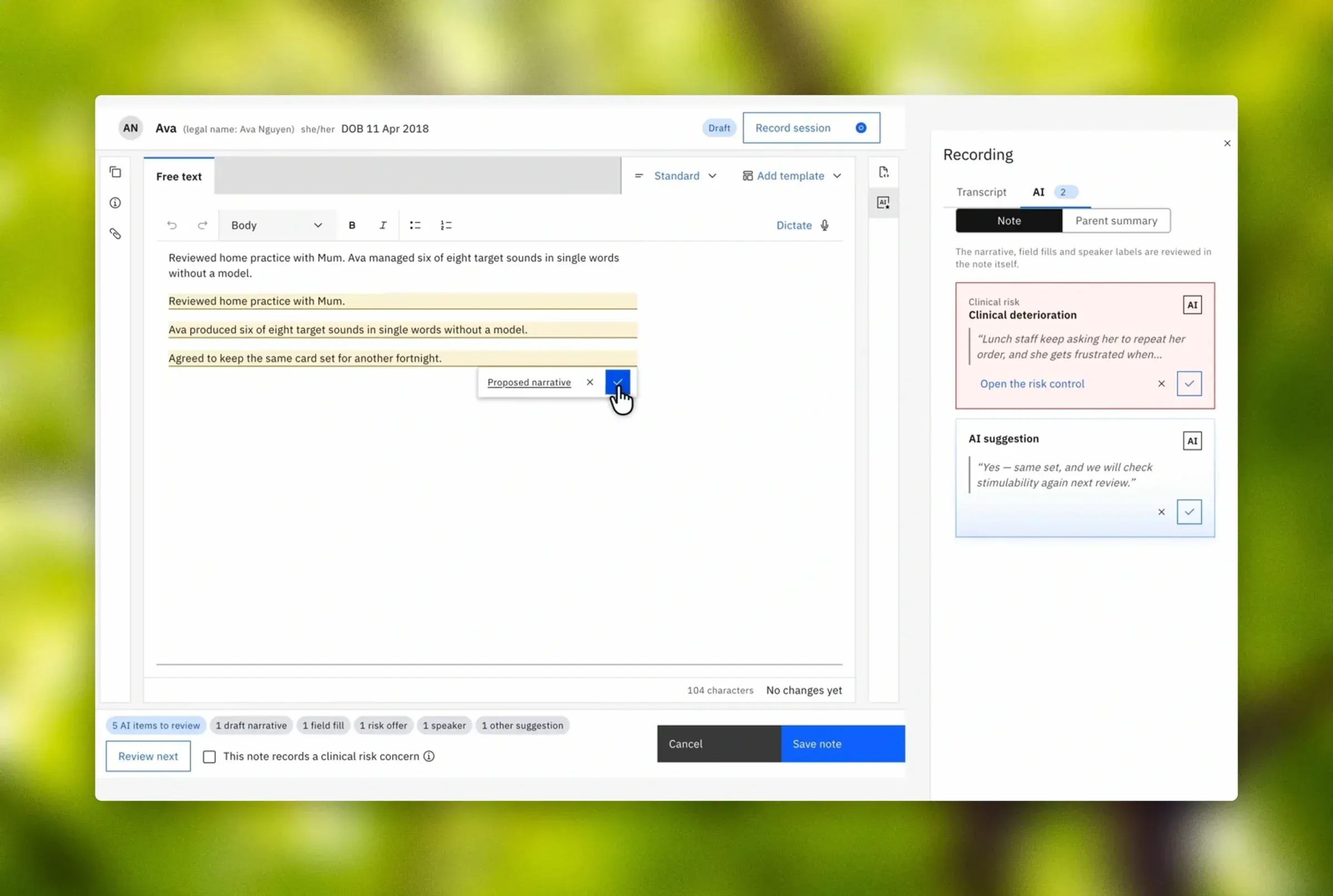The width and height of the screenshot is (1333, 896).
Task: Select the AI tab in Recording panel
Action: click(1055, 192)
